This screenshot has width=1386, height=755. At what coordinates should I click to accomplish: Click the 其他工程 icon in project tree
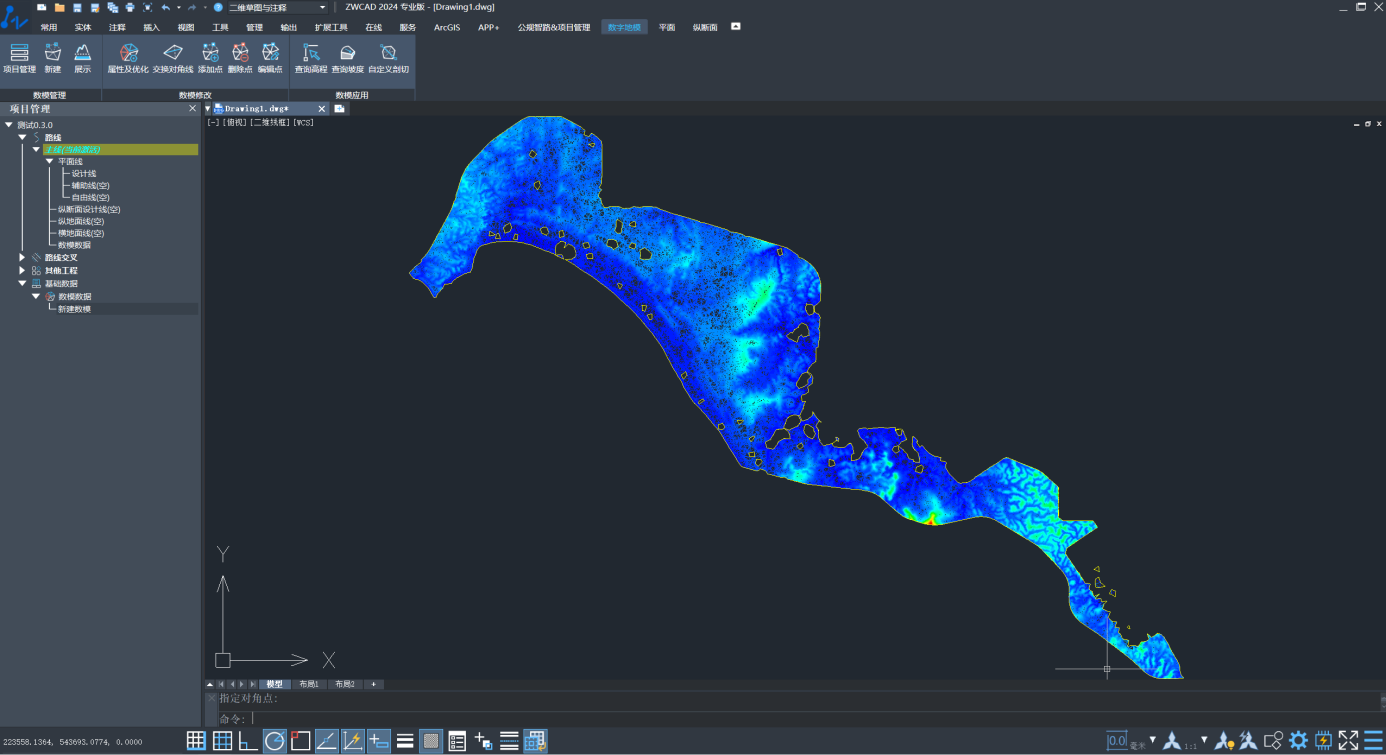[36, 271]
